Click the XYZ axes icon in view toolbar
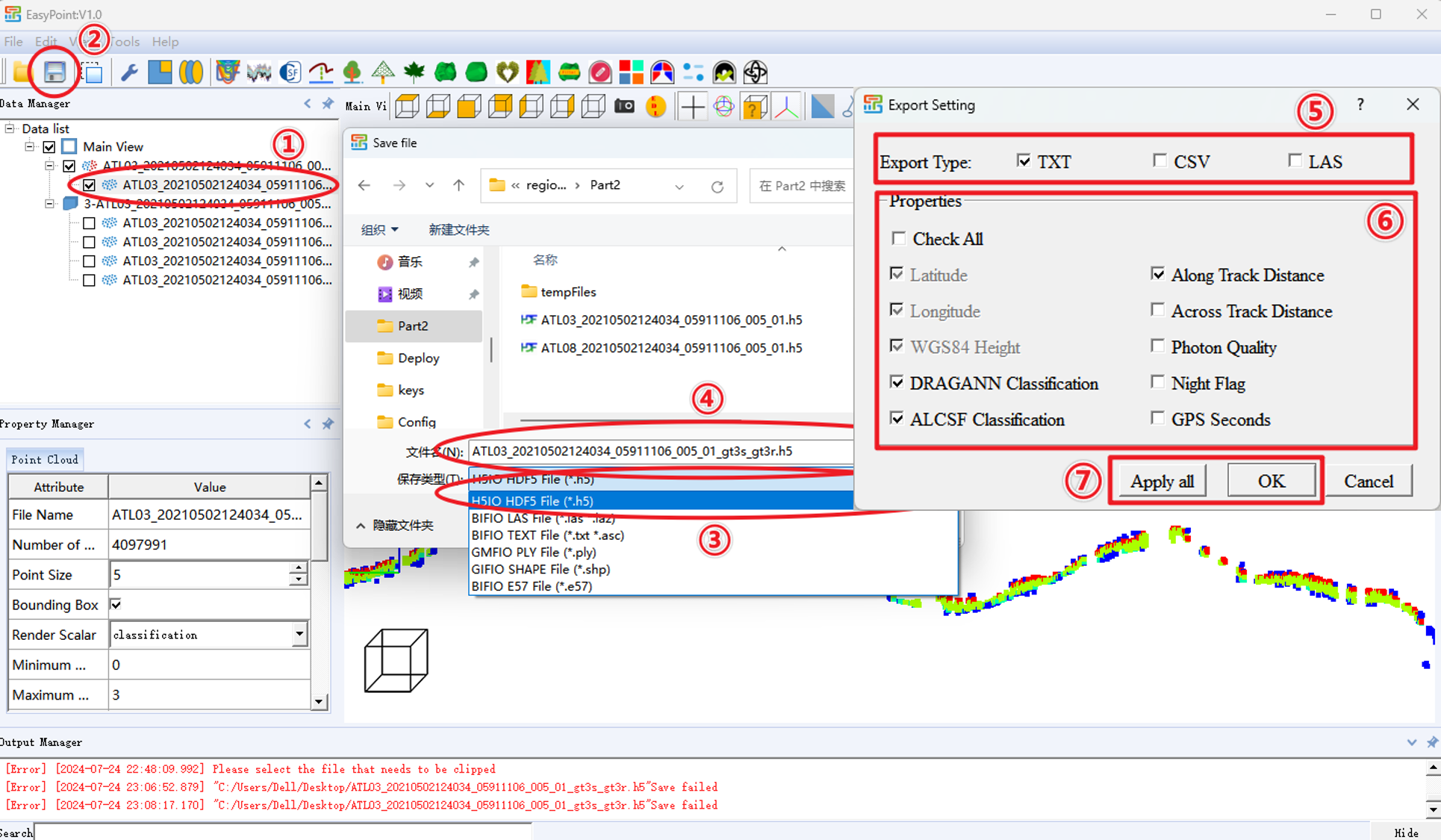The width and height of the screenshot is (1441, 840). (786, 107)
